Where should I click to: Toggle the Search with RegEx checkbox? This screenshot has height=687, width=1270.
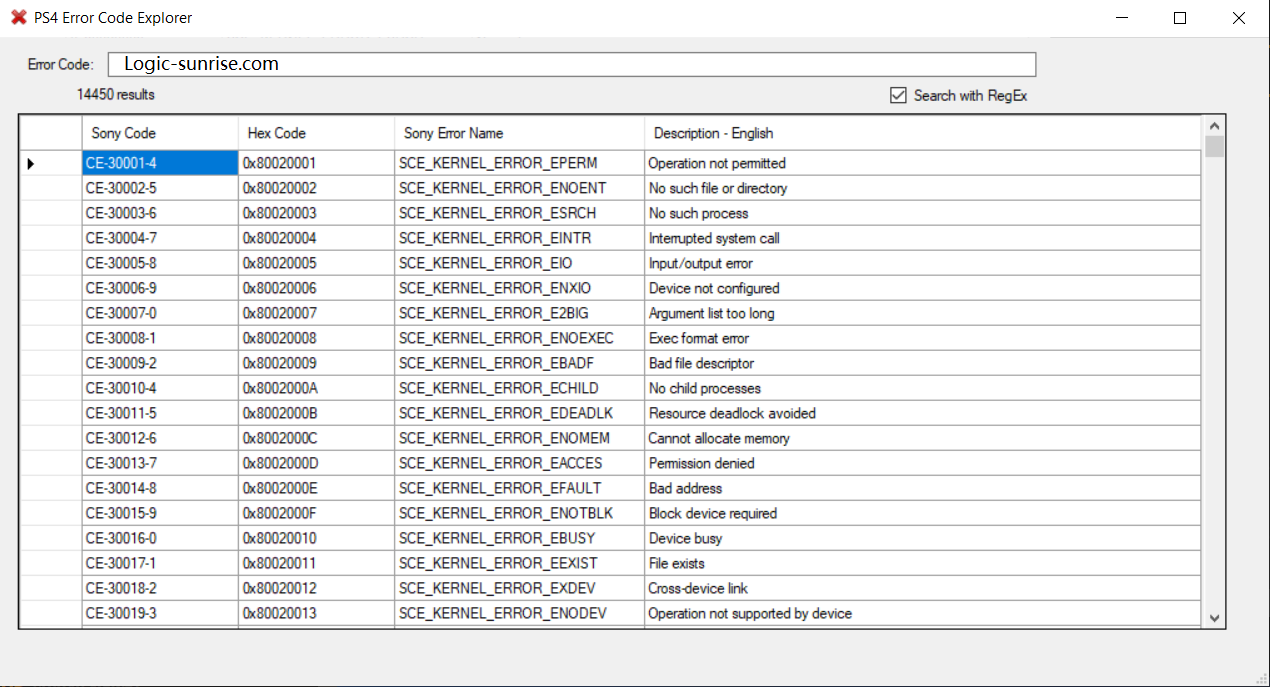click(898, 96)
